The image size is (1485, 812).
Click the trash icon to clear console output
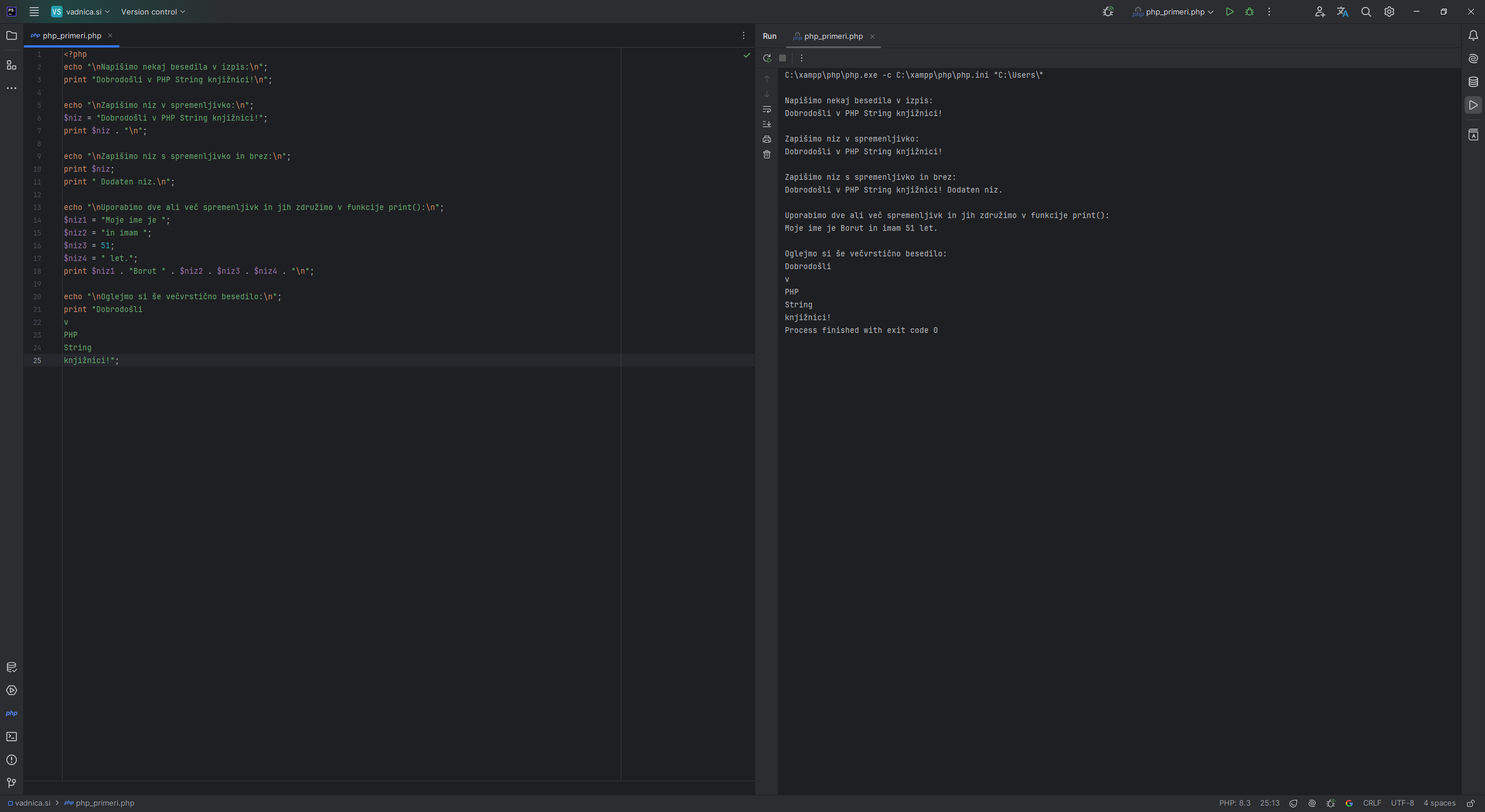tap(767, 154)
